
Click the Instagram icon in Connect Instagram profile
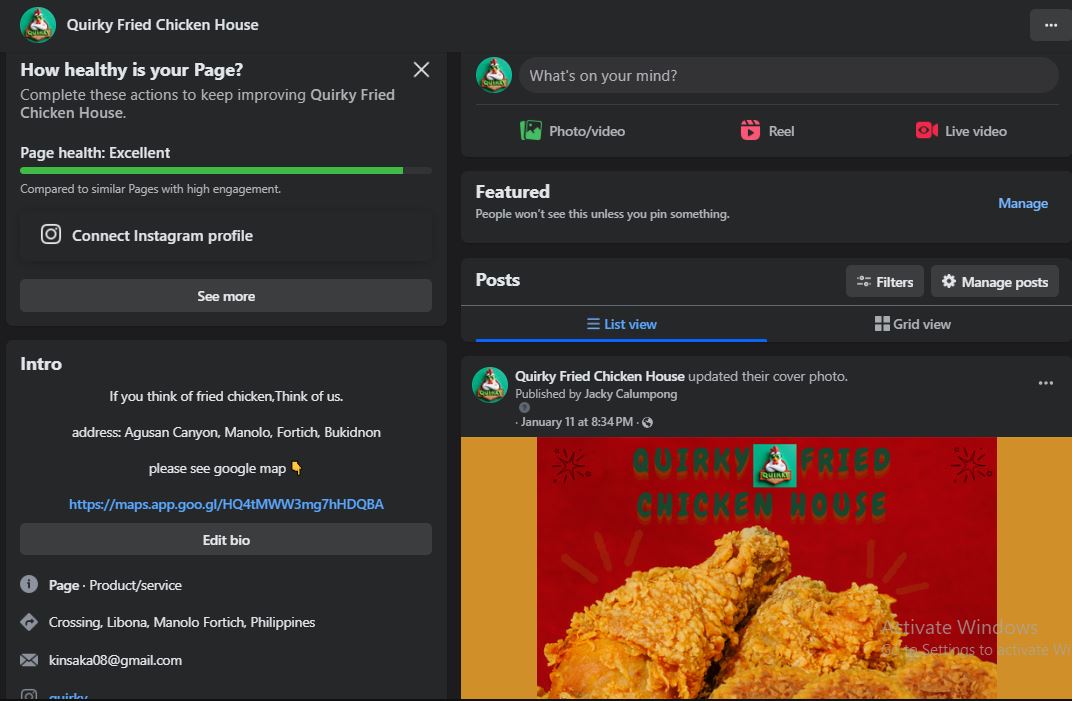pos(51,235)
